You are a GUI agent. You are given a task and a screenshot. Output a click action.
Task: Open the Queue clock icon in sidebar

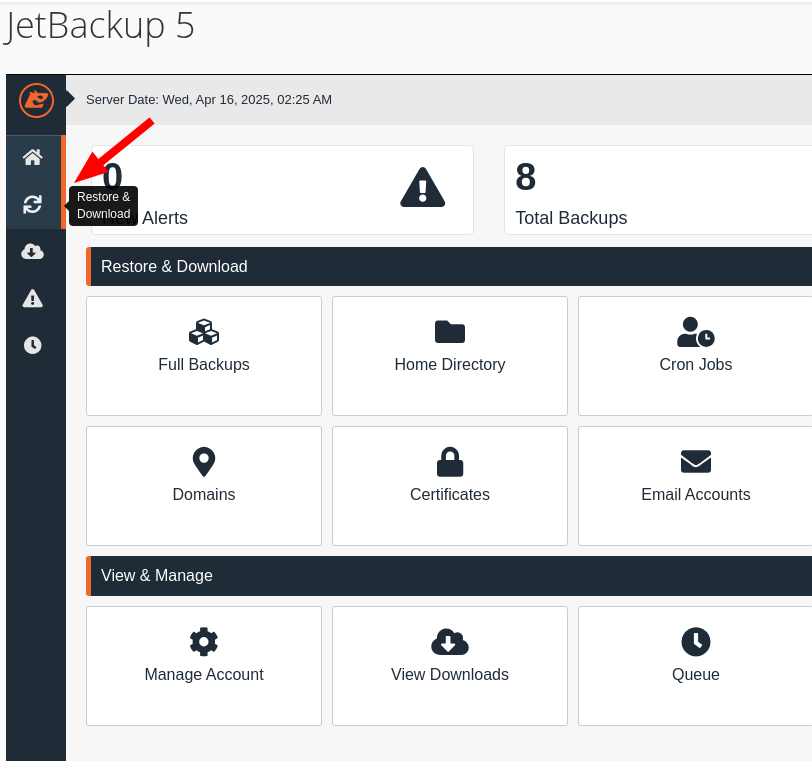point(33,345)
